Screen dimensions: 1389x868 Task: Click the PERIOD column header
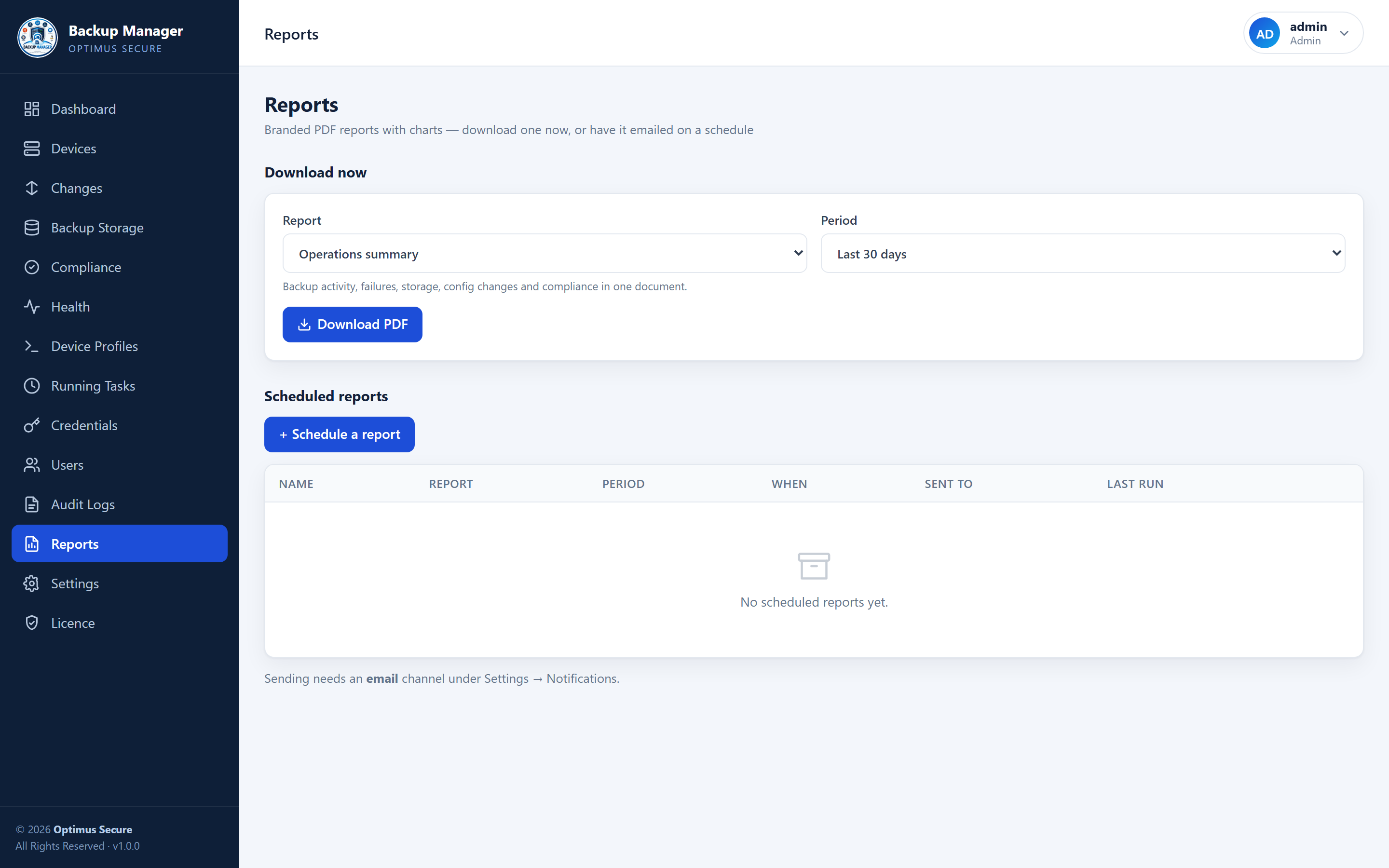(623, 484)
